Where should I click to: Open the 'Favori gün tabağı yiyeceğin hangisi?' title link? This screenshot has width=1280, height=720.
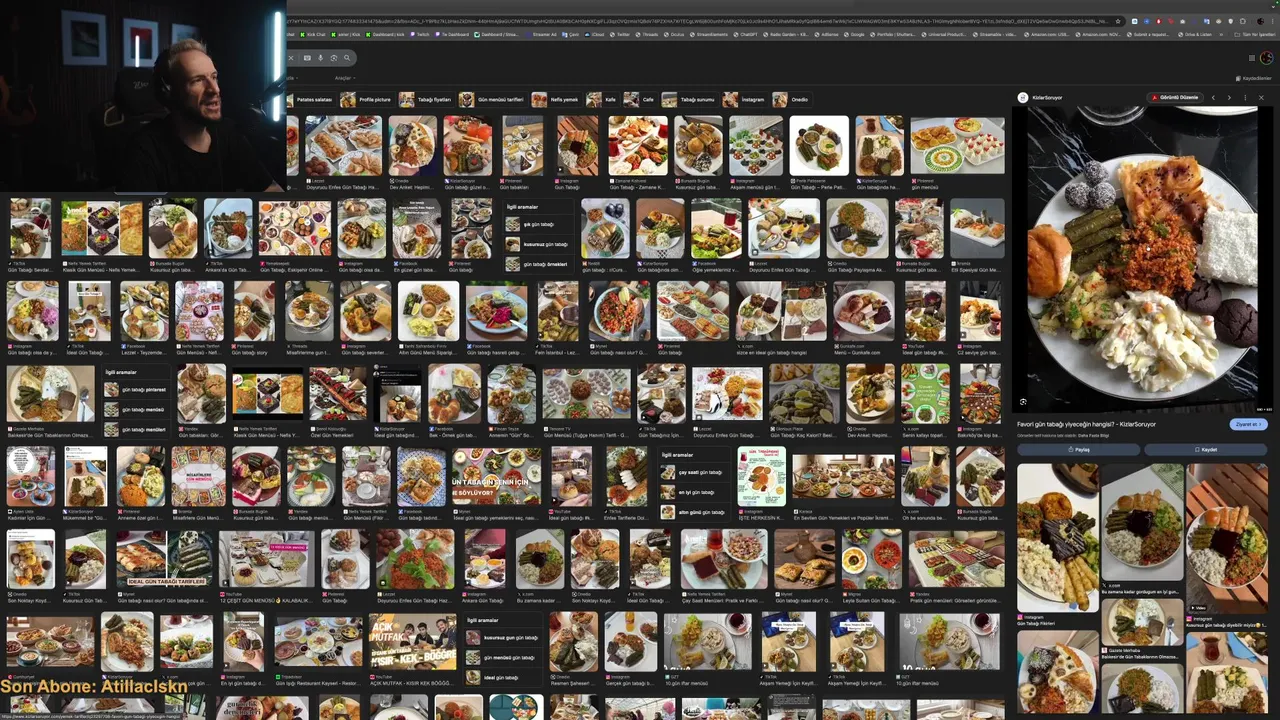point(1086,424)
